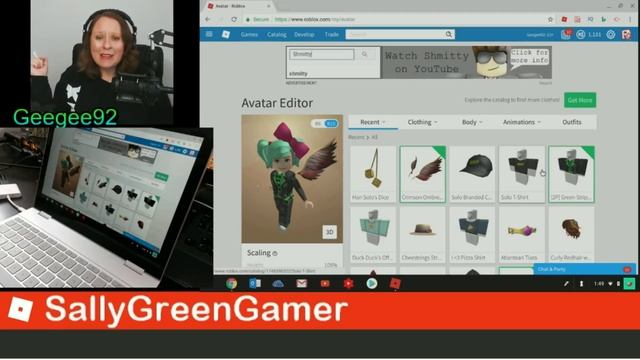Select the Hon Solo's Dice item
640x360 pixels.
click(x=373, y=174)
